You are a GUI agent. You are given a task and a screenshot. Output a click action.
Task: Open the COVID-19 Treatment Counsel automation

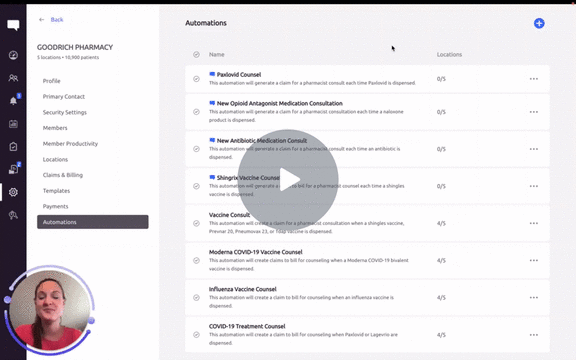click(247, 326)
